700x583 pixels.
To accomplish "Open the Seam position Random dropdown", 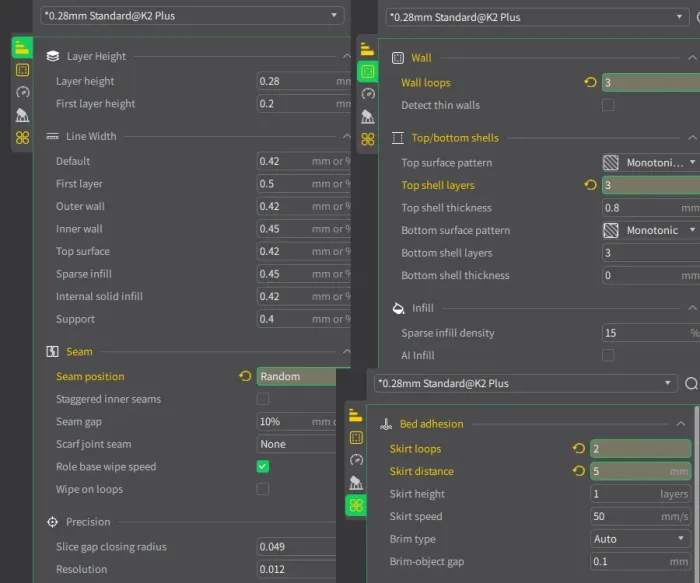I will click(x=297, y=377).
